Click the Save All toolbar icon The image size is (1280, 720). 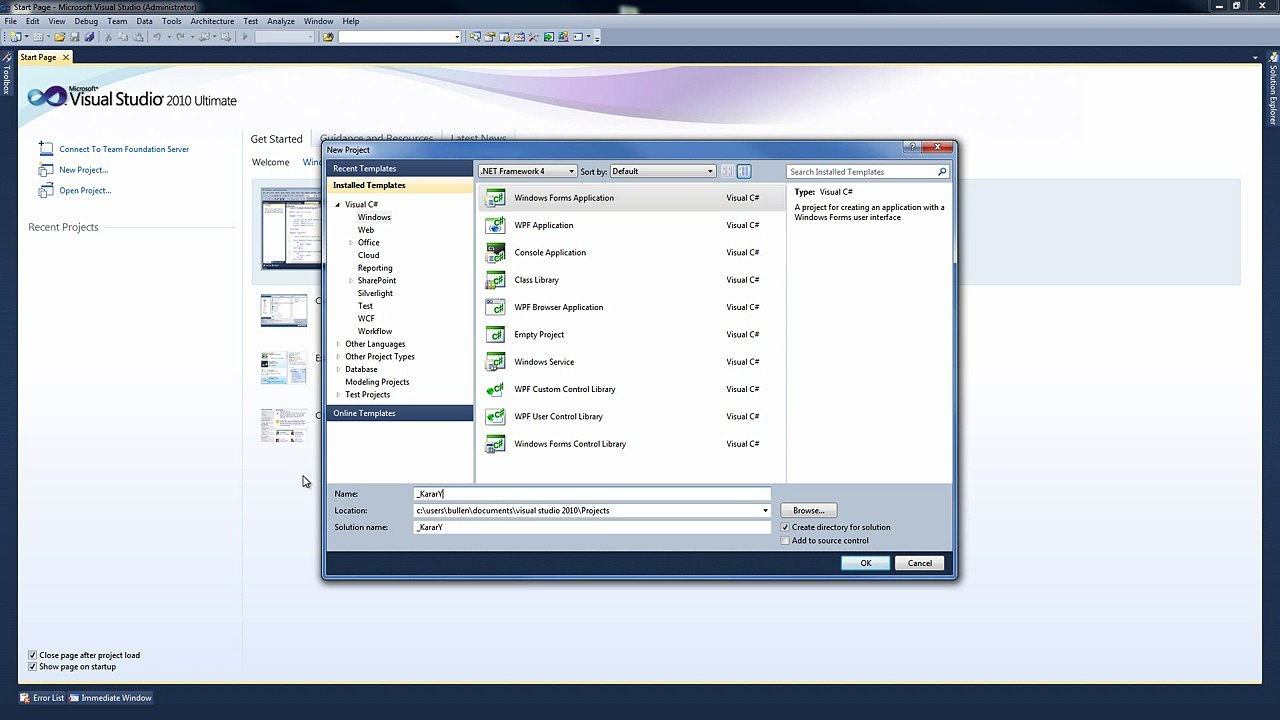click(89, 37)
